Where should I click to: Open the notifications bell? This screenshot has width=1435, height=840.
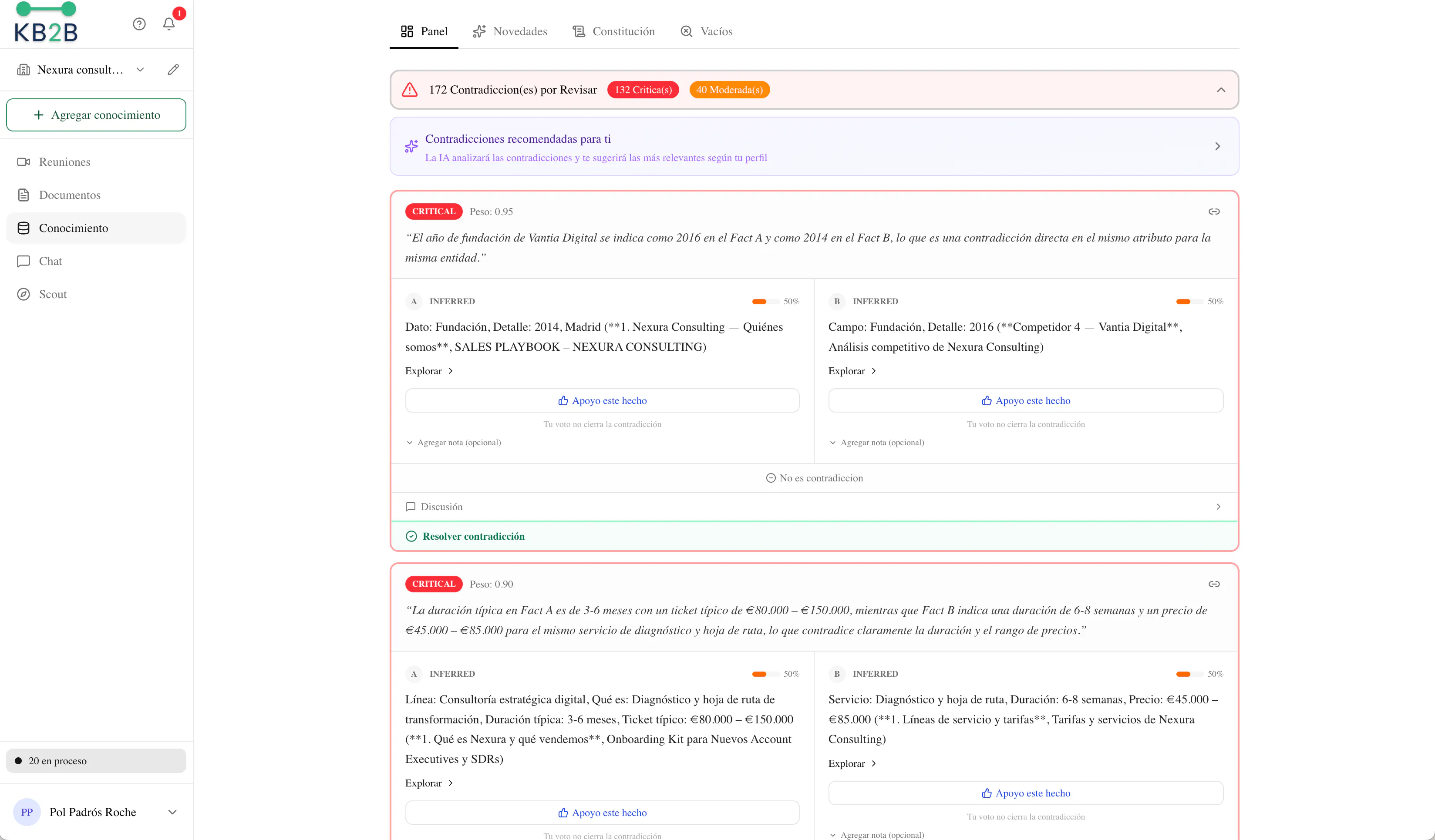(169, 24)
